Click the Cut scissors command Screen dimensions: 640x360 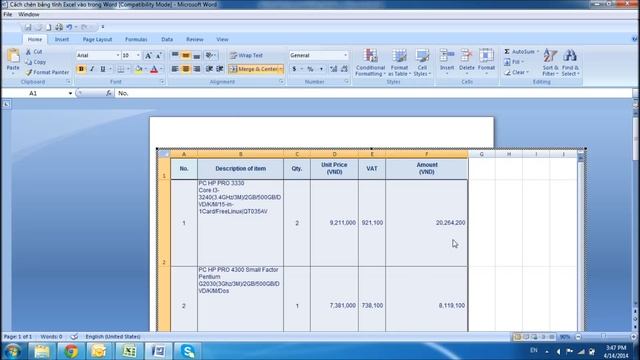[x=34, y=52]
